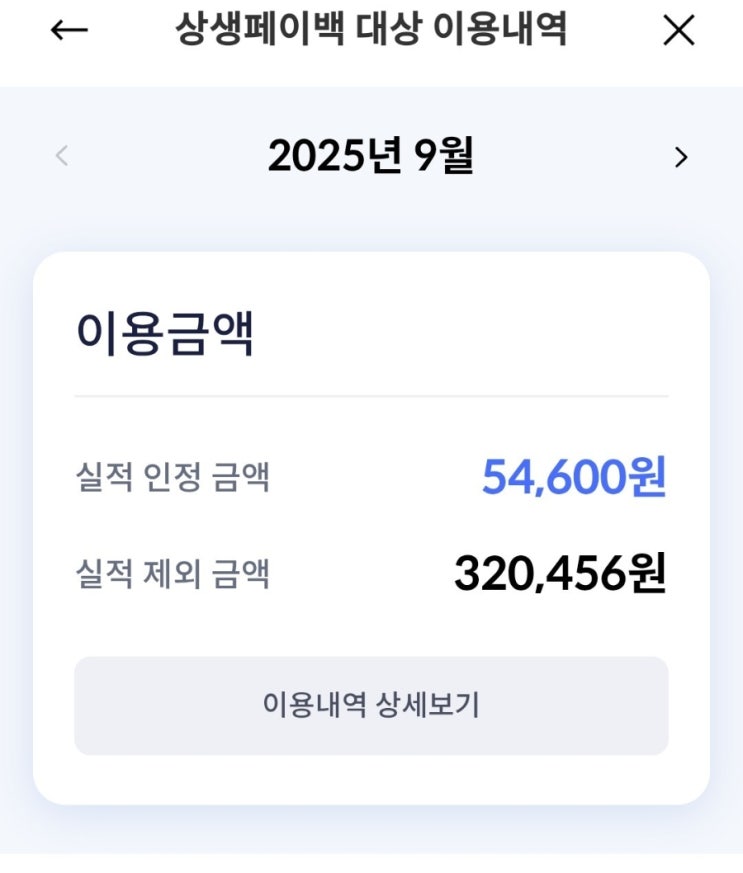Screen dimensions: 743x873
Task: Tap the 상생페이백 대상 이용내역 page title
Action: point(371,30)
